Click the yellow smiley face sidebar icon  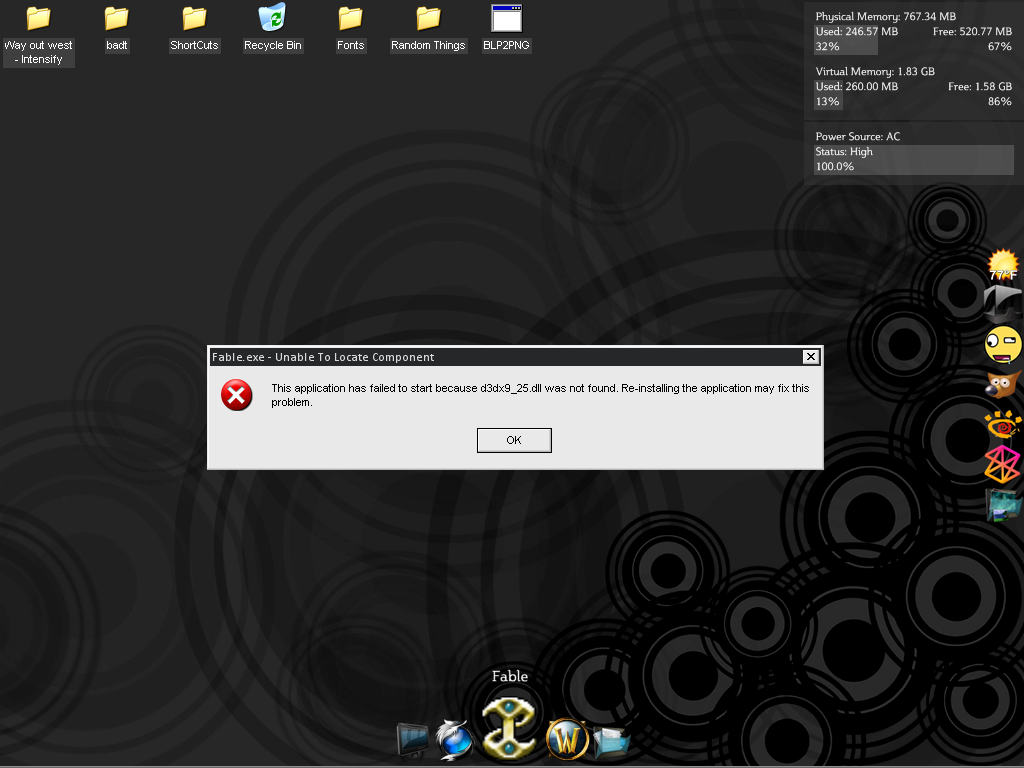[1002, 344]
